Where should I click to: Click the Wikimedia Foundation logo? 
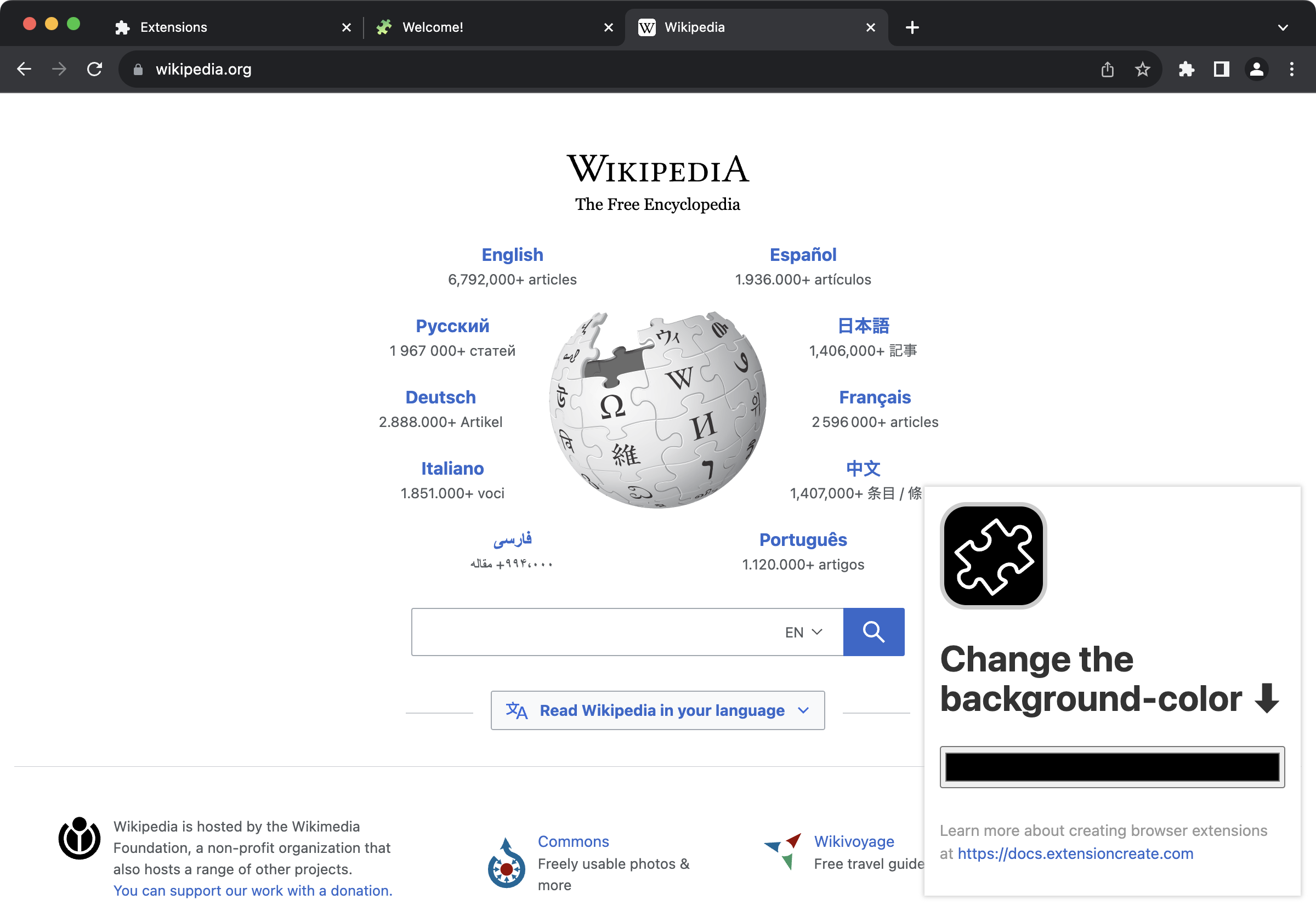80,839
